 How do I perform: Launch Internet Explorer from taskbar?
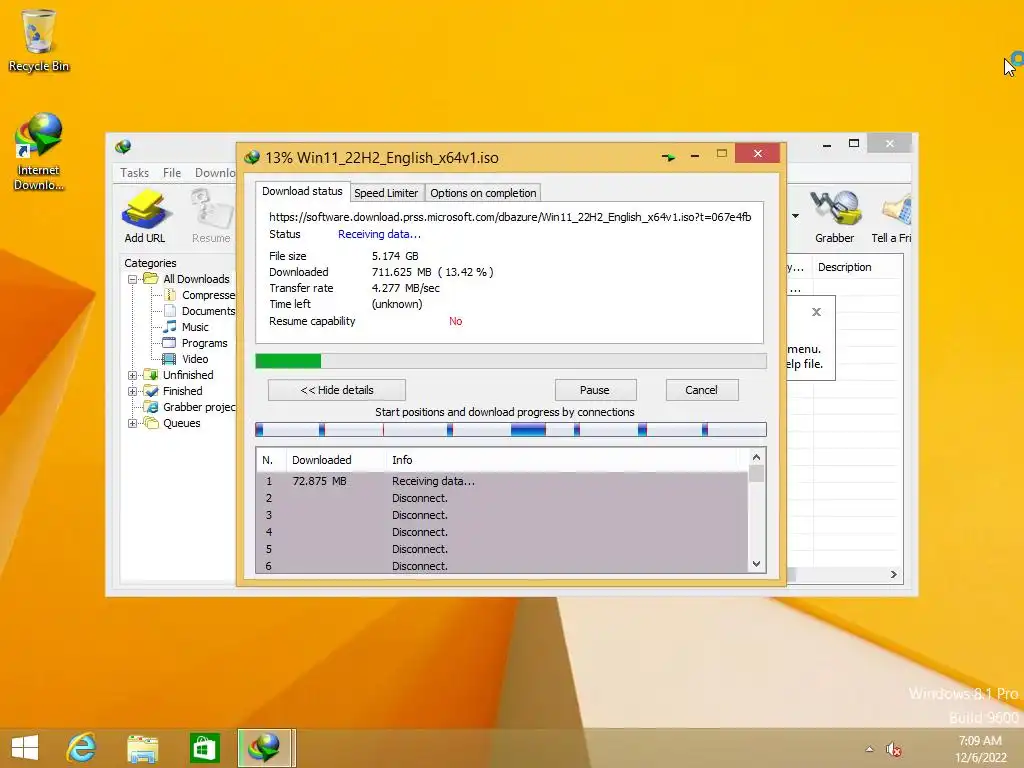[82, 748]
